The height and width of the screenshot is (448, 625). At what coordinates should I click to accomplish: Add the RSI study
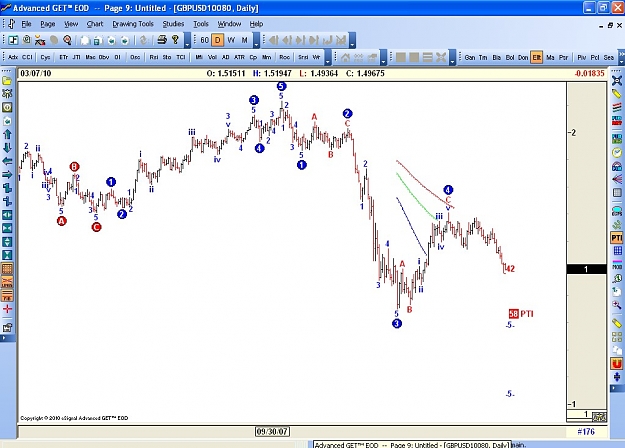coord(153,57)
